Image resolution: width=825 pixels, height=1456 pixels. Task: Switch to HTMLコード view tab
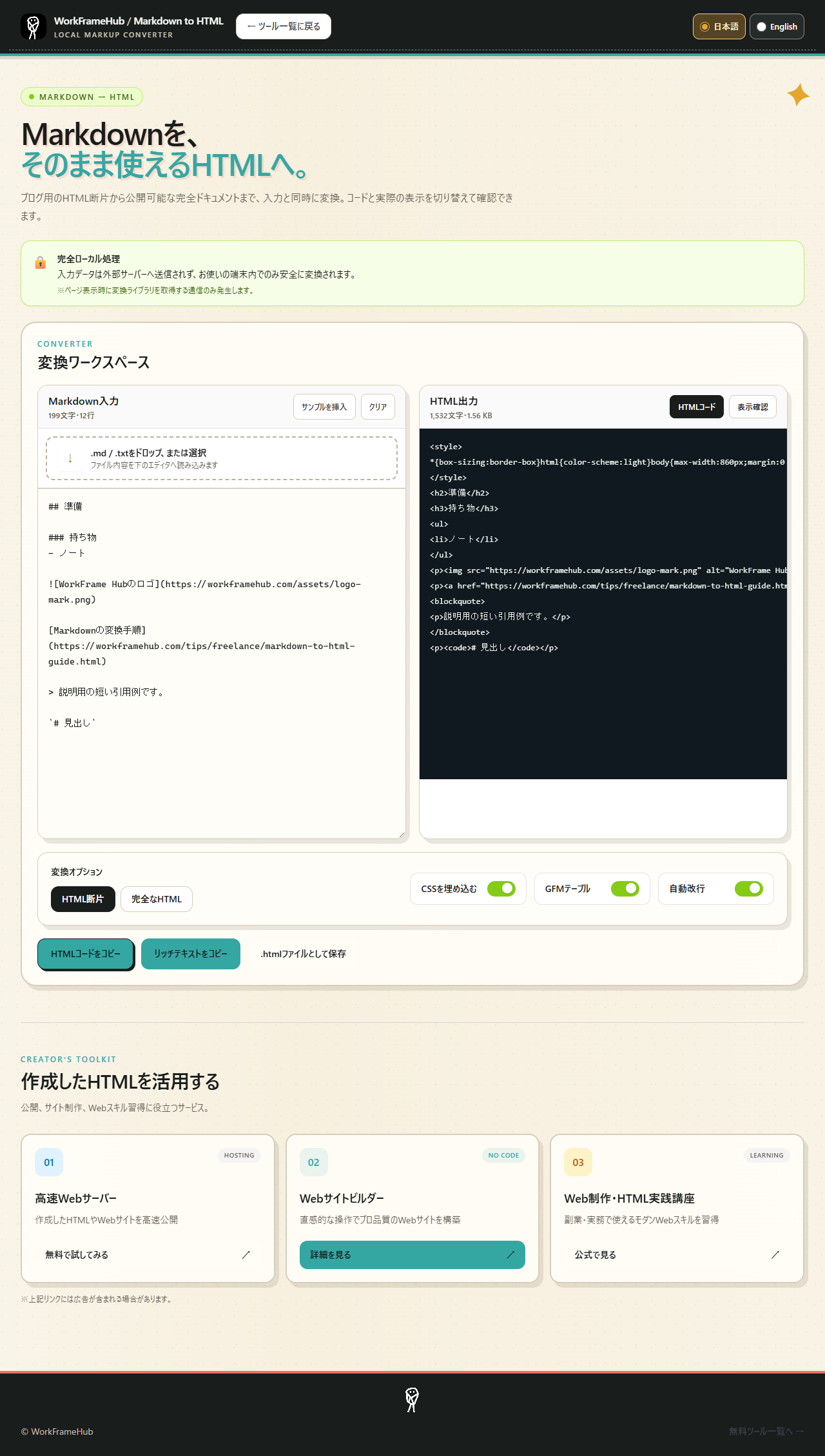(x=697, y=407)
